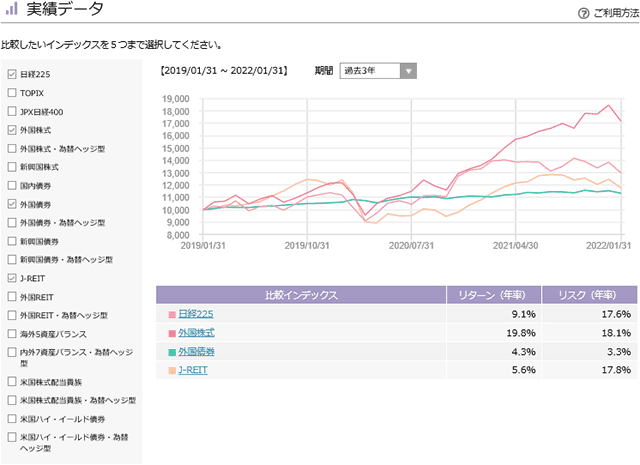This screenshot has width=640, height=465.
Task: Enable 外国債券・為替ヘッジ型 checkbox
Action: pos(12,222)
